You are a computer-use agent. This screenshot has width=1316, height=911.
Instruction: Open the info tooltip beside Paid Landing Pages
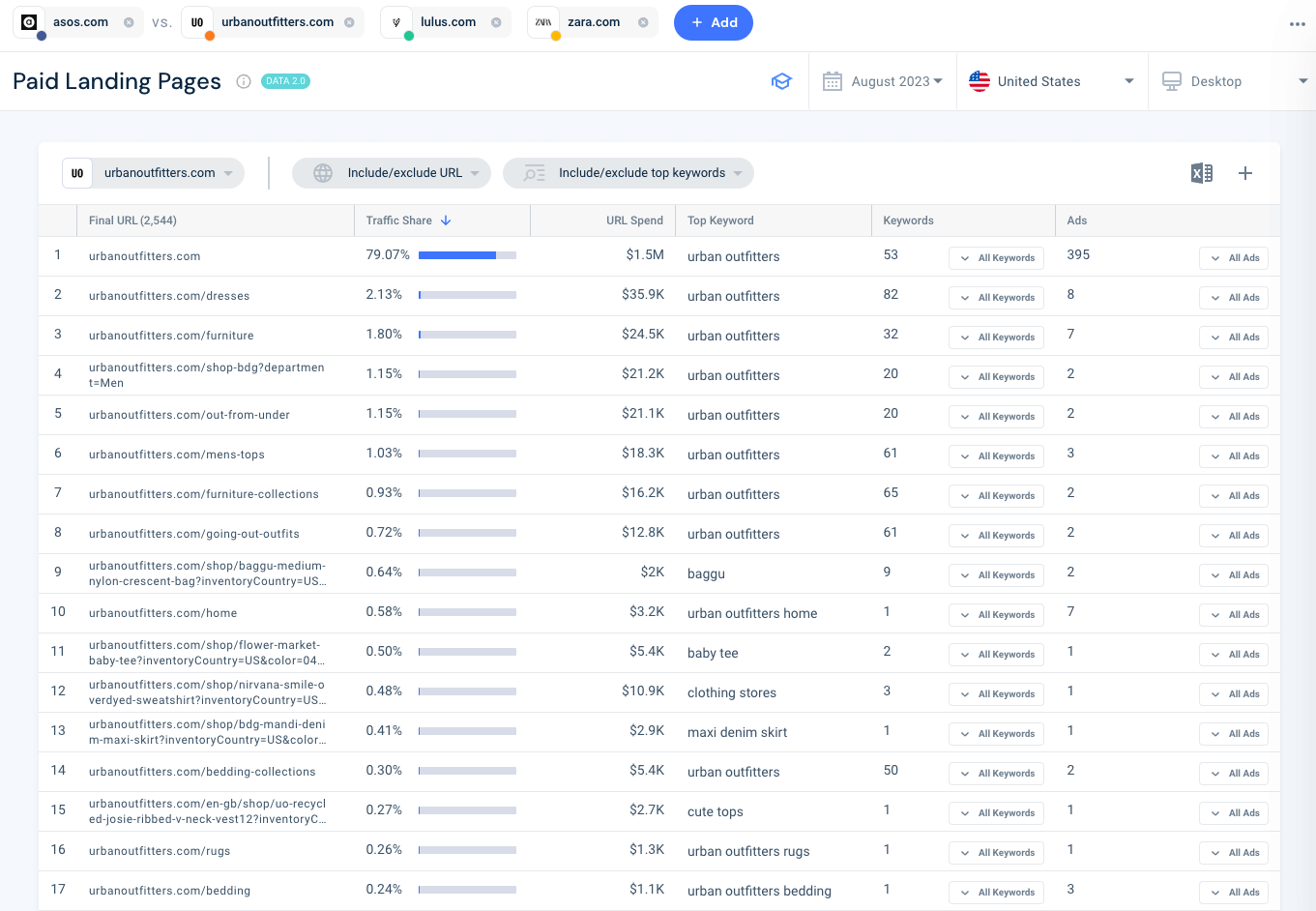pyautogui.click(x=243, y=81)
